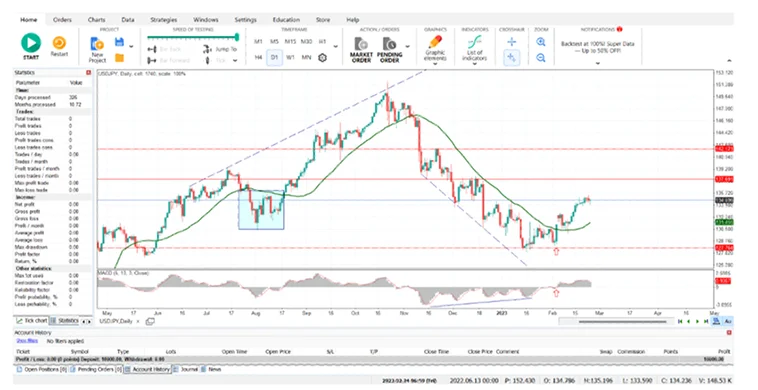Select the M5 timeframe
Viewport: 758px width, 390px height.
click(x=274, y=42)
